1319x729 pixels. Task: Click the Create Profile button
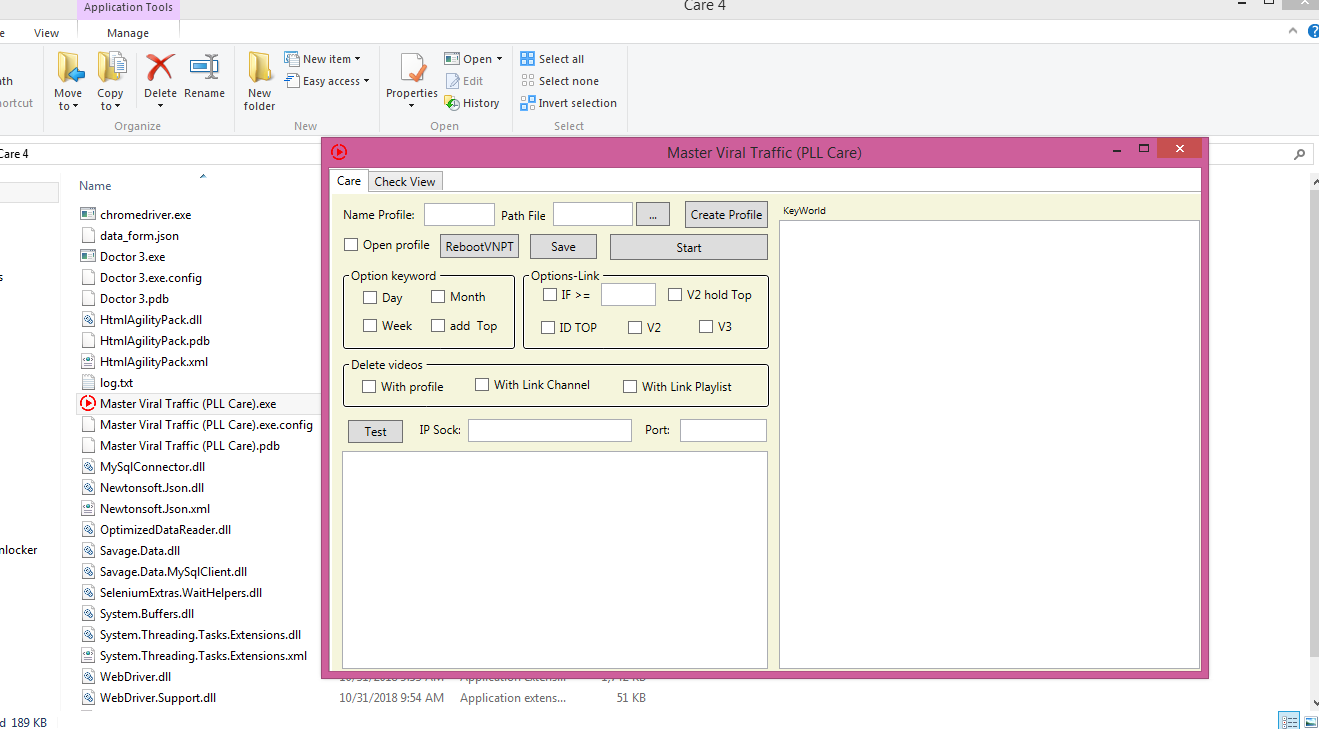[726, 214]
